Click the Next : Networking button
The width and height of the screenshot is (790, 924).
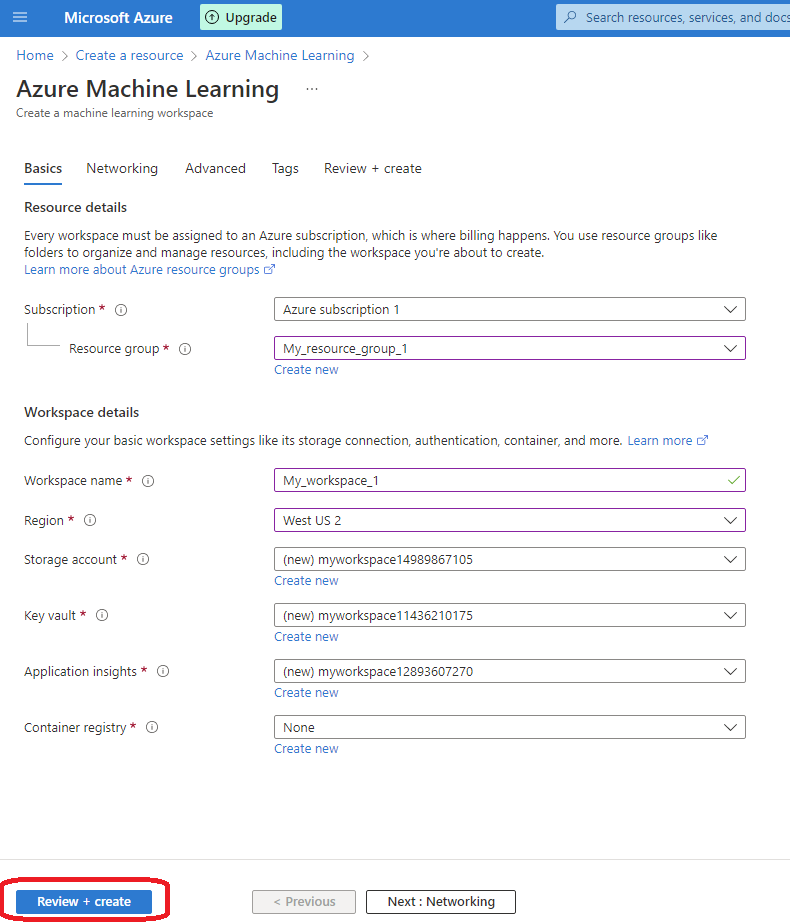point(441,902)
